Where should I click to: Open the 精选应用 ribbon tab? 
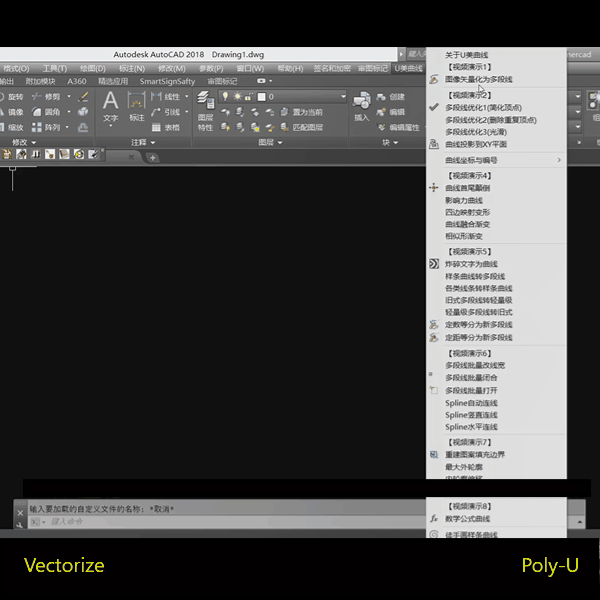click(x=113, y=81)
